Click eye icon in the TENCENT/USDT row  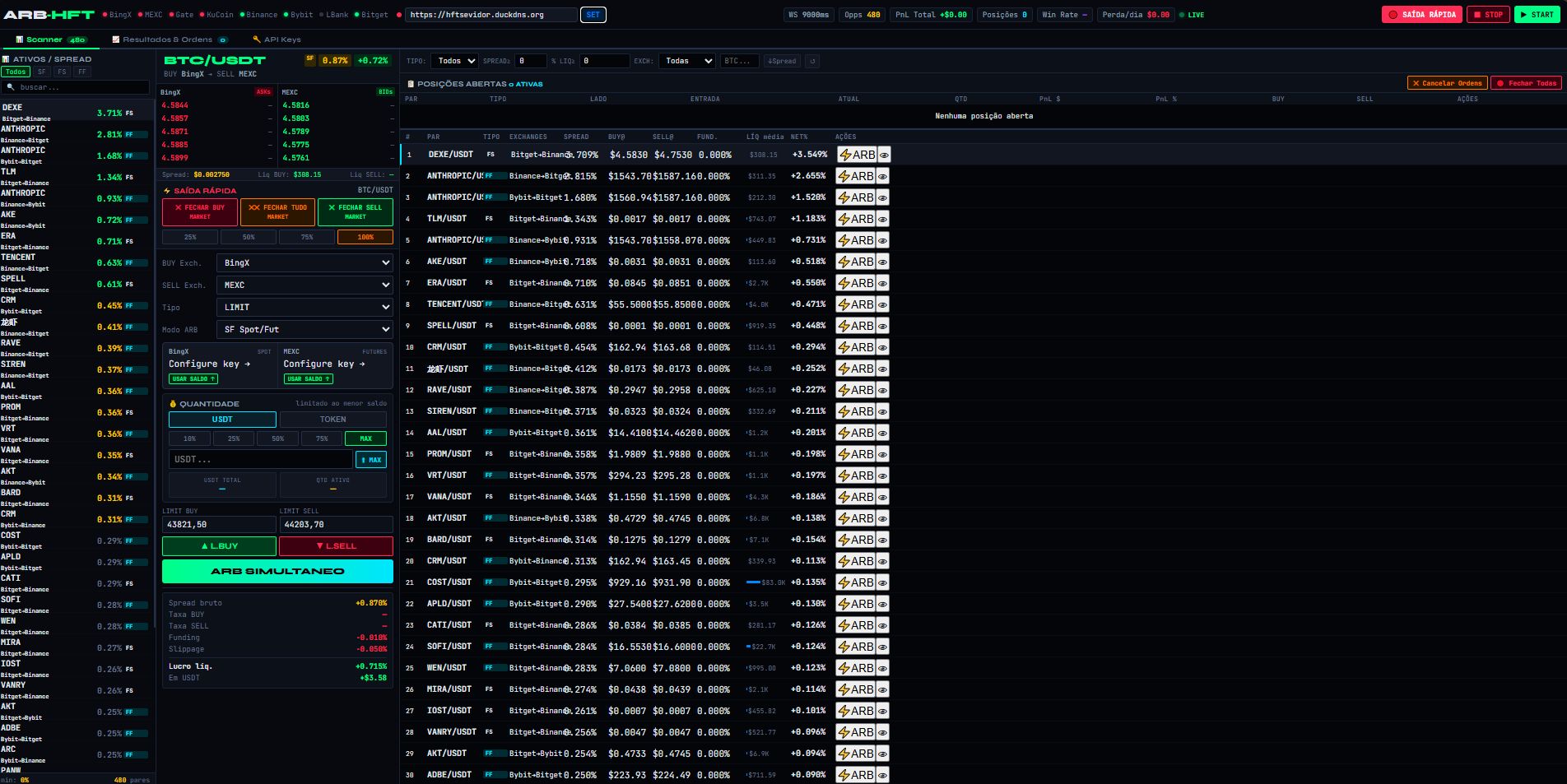(882, 304)
